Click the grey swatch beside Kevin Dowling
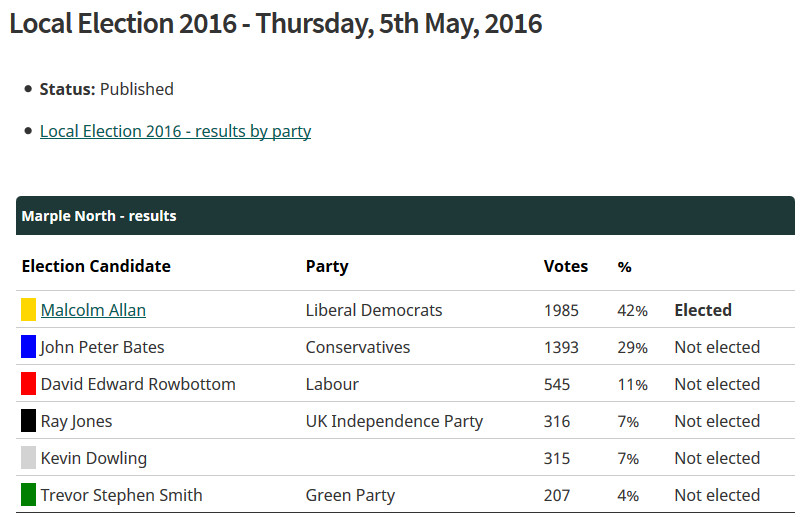The height and width of the screenshot is (517, 805). point(28,457)
